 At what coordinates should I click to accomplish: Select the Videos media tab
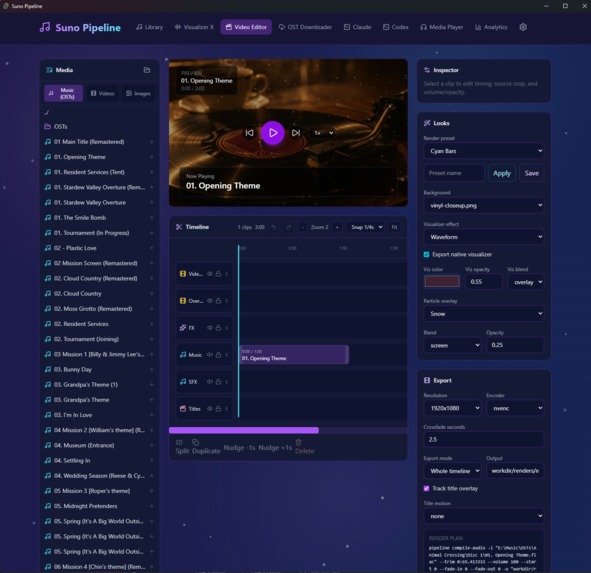103,93
